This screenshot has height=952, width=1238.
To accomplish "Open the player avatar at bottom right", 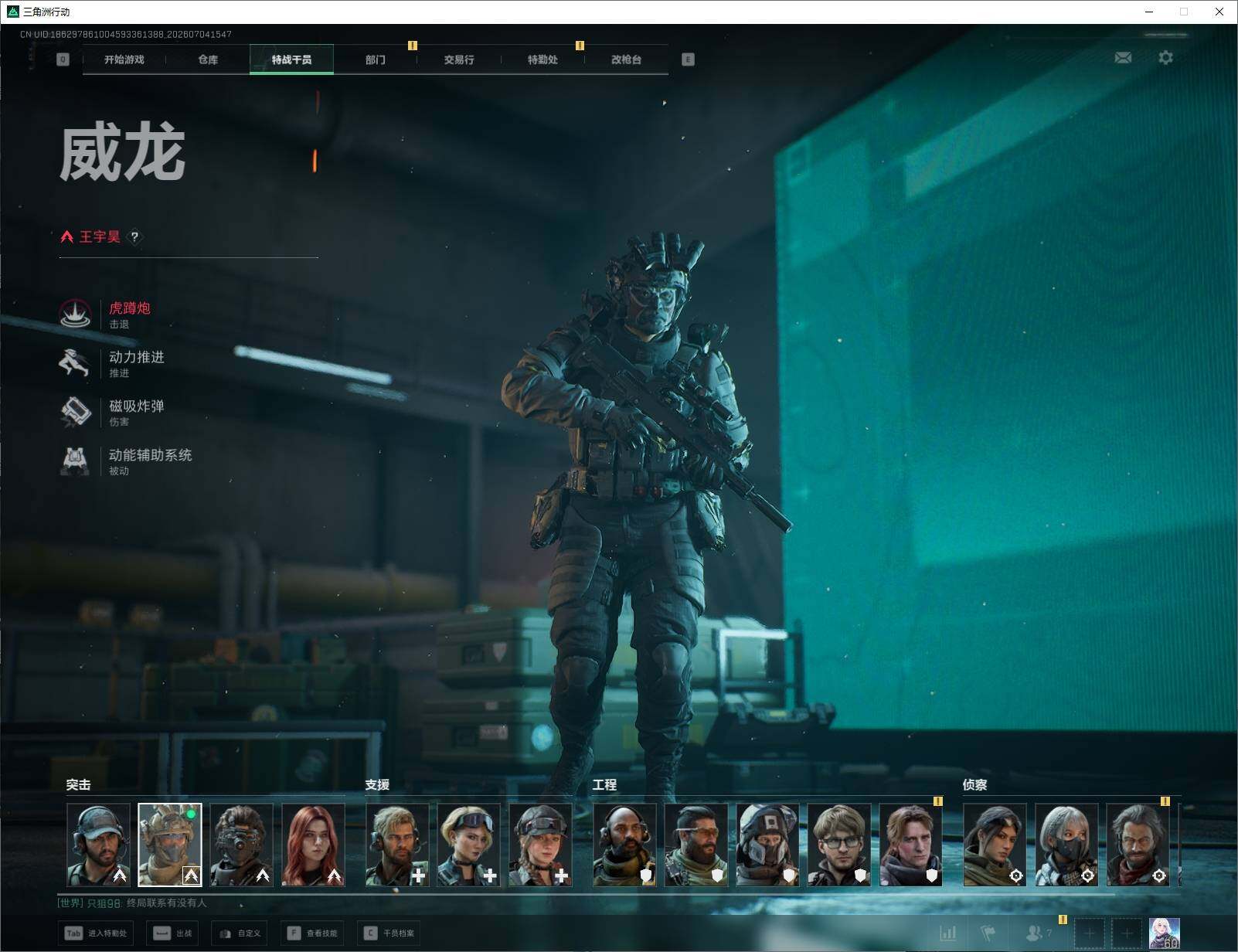I will pyautogui.click(x=1165, y=933).
